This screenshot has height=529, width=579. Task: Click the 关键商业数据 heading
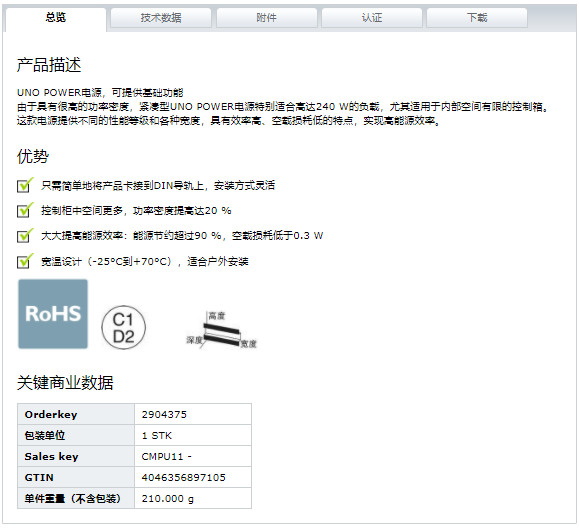(65, 382)
